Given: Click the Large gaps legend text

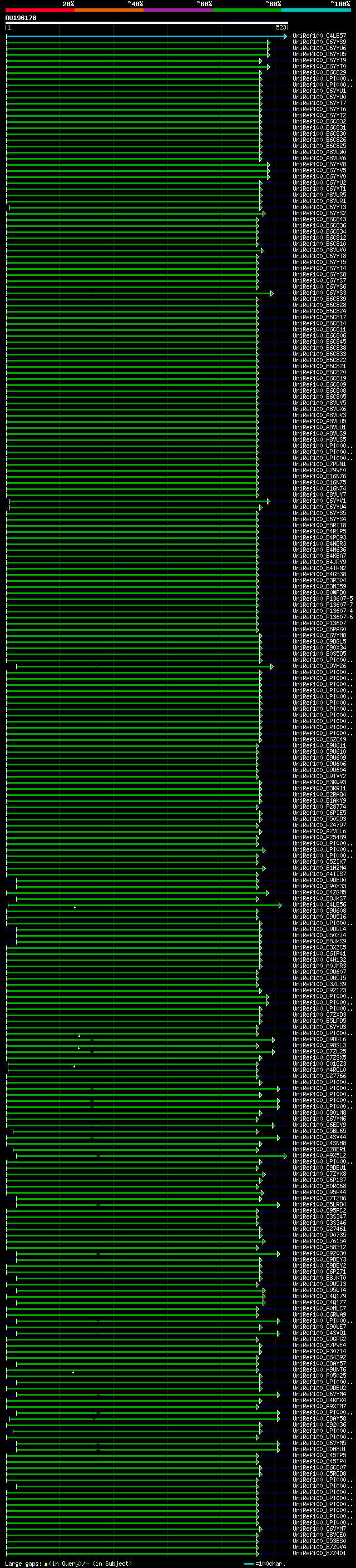Looking at the screenshot, I should coord(68,1563).
